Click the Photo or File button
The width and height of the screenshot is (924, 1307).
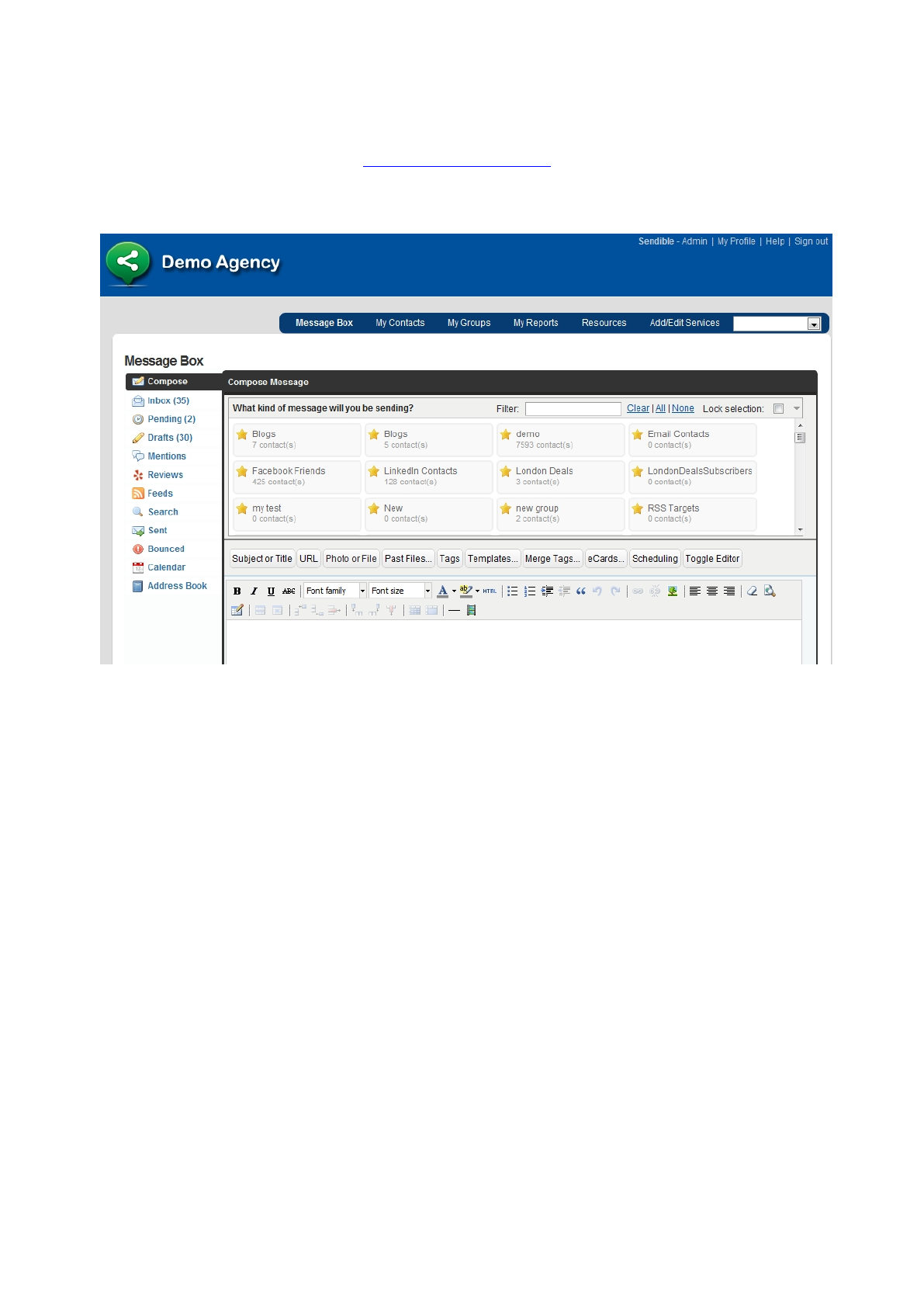pyautogui.click(x=351, y=559)
